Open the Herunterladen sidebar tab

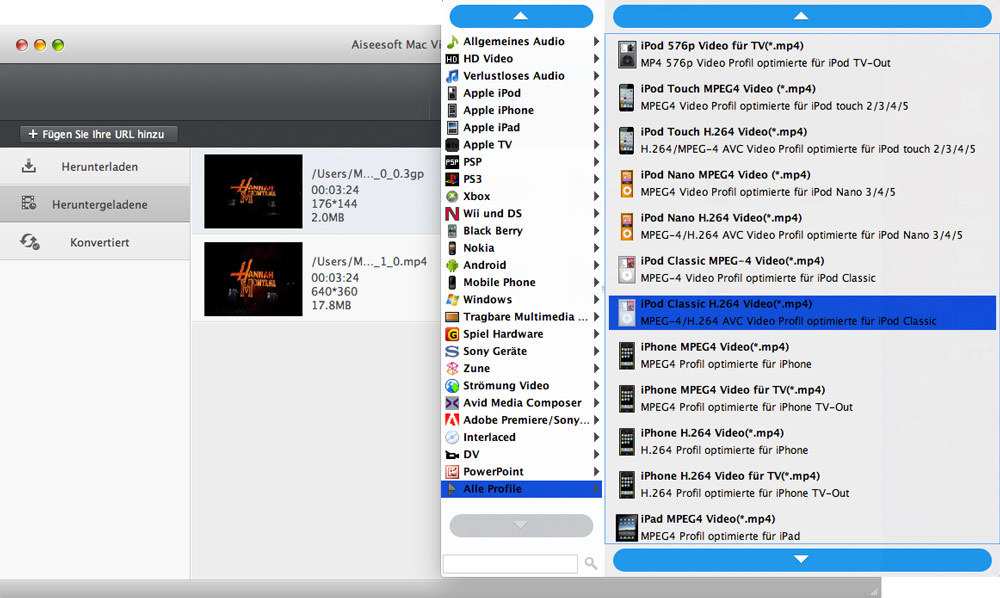[95, 167]
